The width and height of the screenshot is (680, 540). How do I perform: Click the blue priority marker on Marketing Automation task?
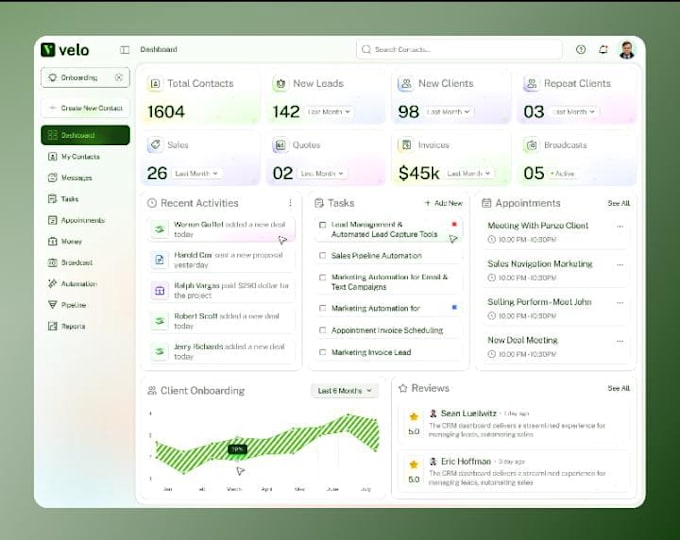(454, 307)
